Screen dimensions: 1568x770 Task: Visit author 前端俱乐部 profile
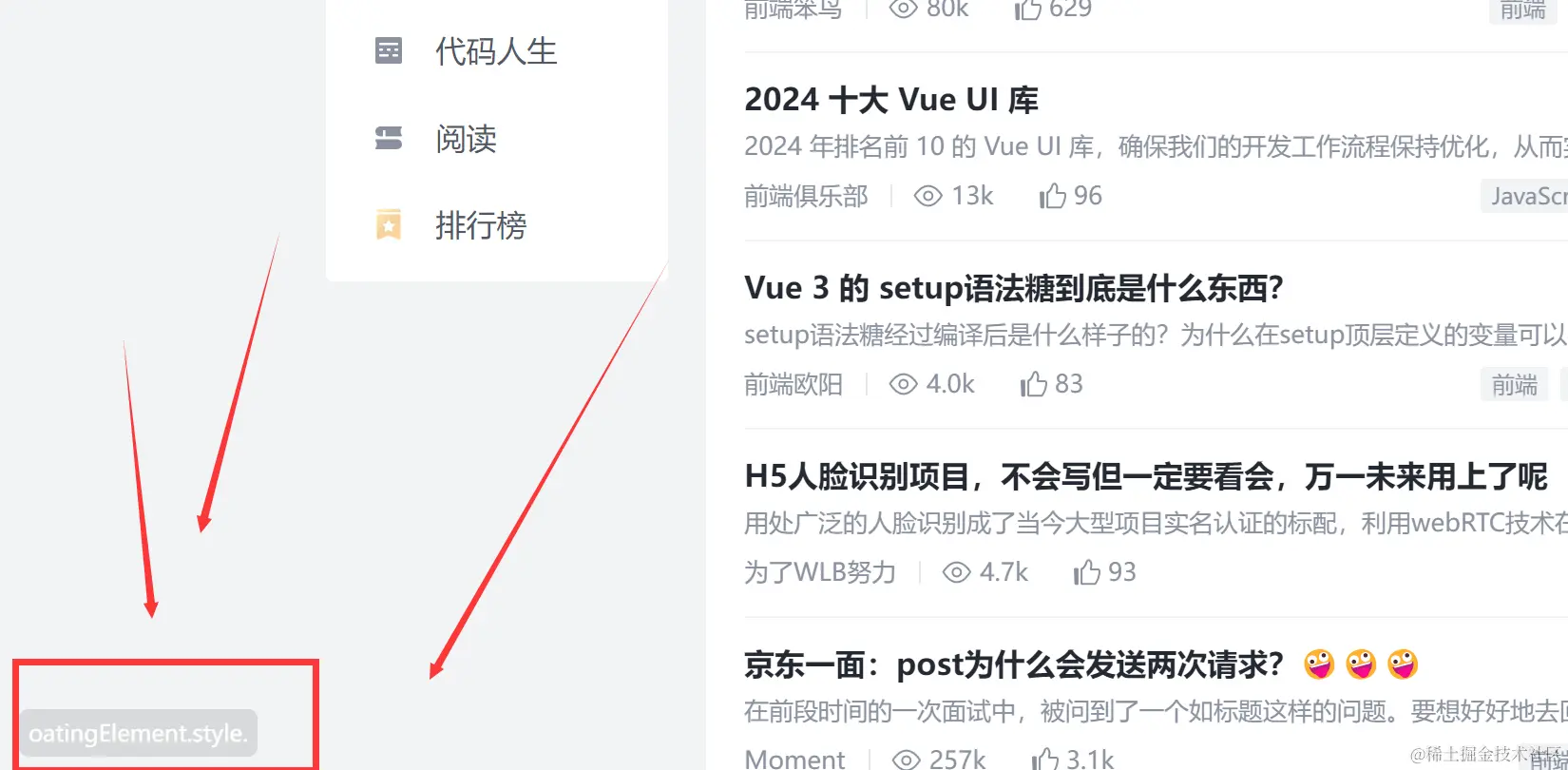[x=806, y=196]
